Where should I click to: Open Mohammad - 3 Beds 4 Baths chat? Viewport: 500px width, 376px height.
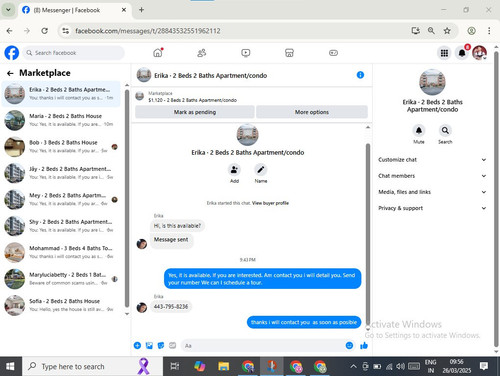point(62,252)
